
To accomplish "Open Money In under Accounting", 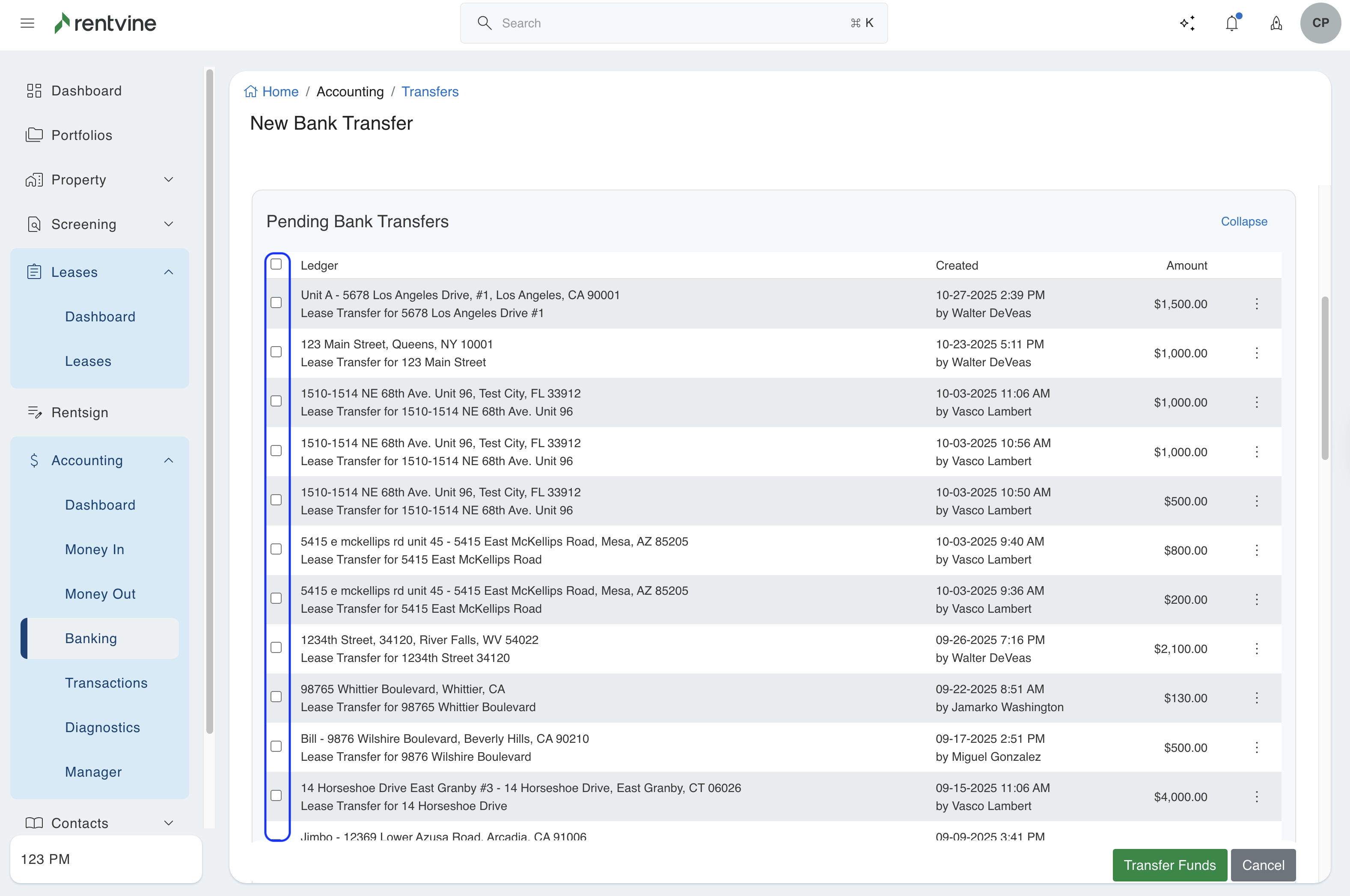I will tap(94, 549).
